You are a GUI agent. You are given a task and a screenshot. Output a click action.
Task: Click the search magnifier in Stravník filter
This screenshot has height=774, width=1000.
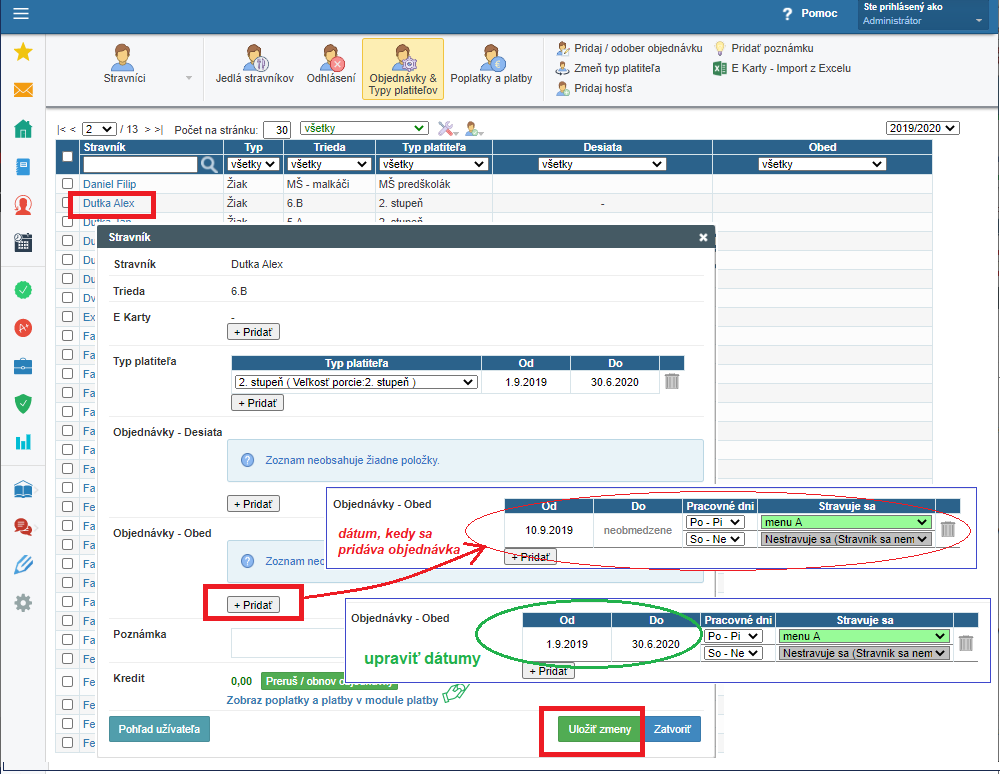point(208,164)
